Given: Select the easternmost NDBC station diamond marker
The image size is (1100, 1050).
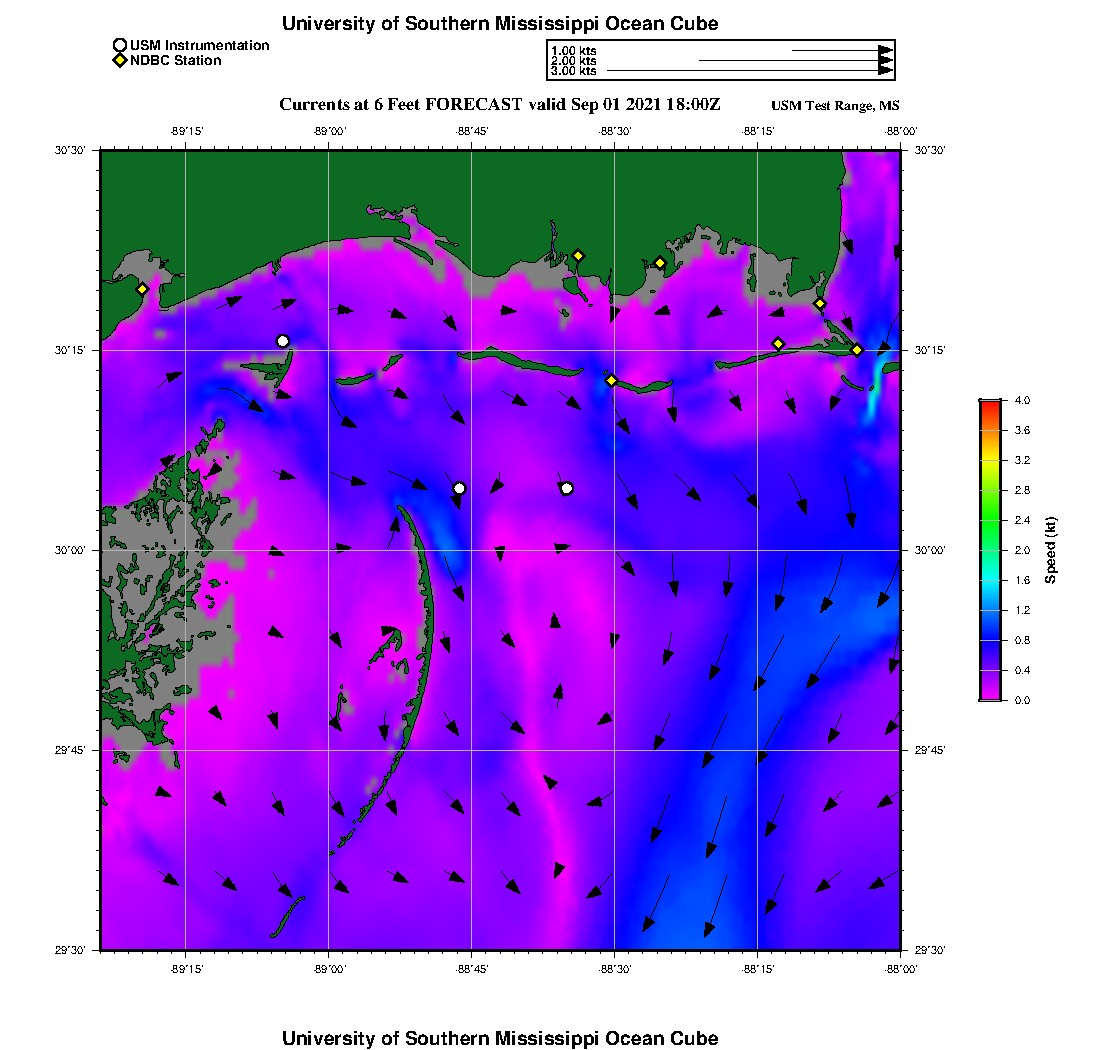Looking at the screenshot, I should coord(857,349).
